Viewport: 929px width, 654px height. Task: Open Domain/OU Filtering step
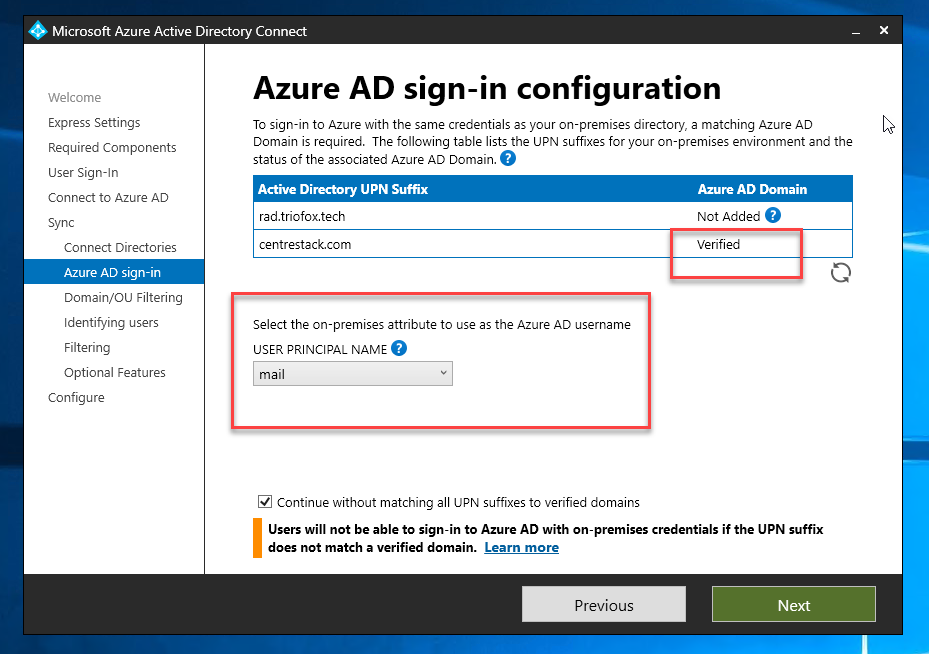pyautogui.click(x=123, y=297)
